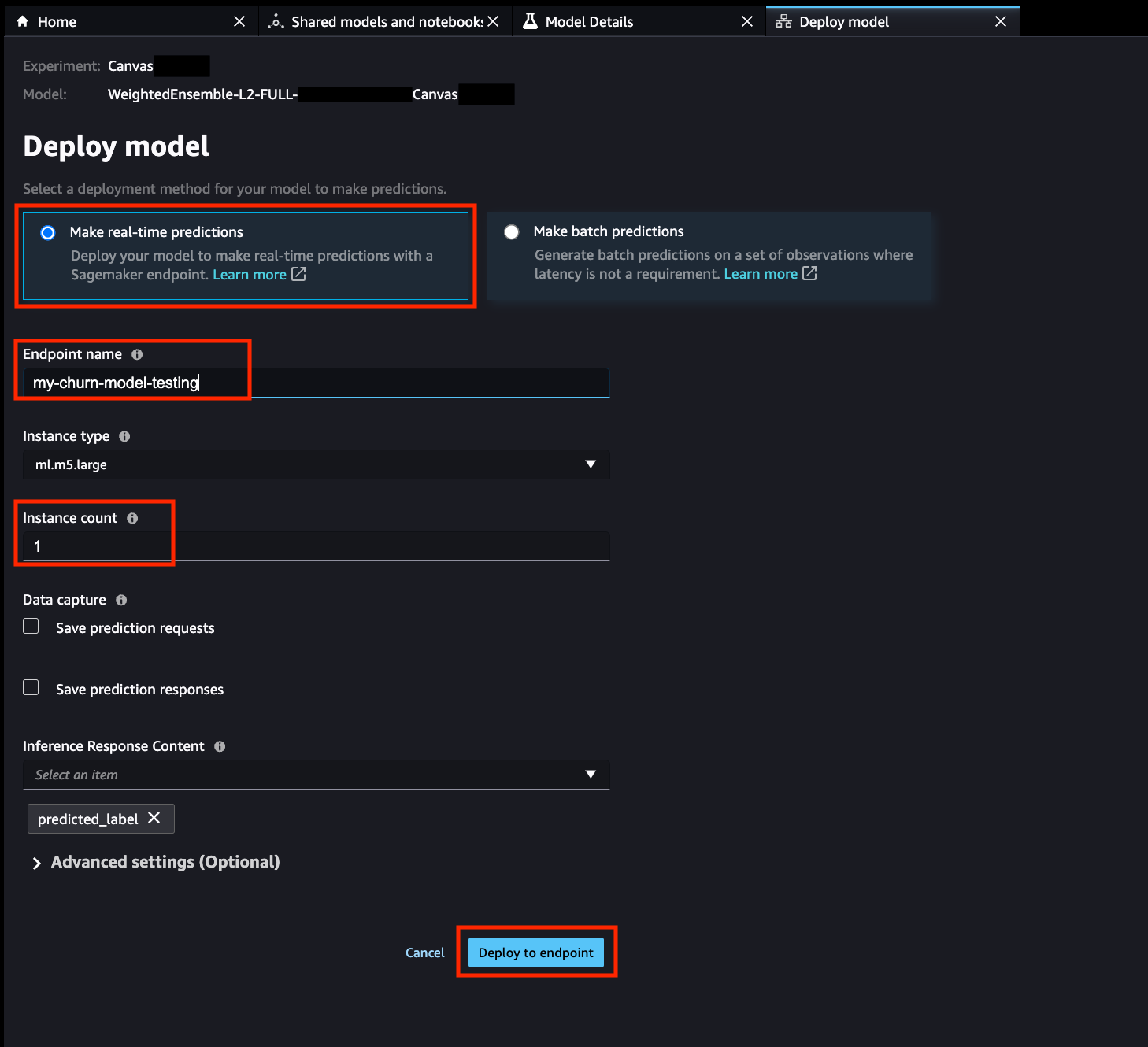Show info tooltip for Instance count

(132, 518)
